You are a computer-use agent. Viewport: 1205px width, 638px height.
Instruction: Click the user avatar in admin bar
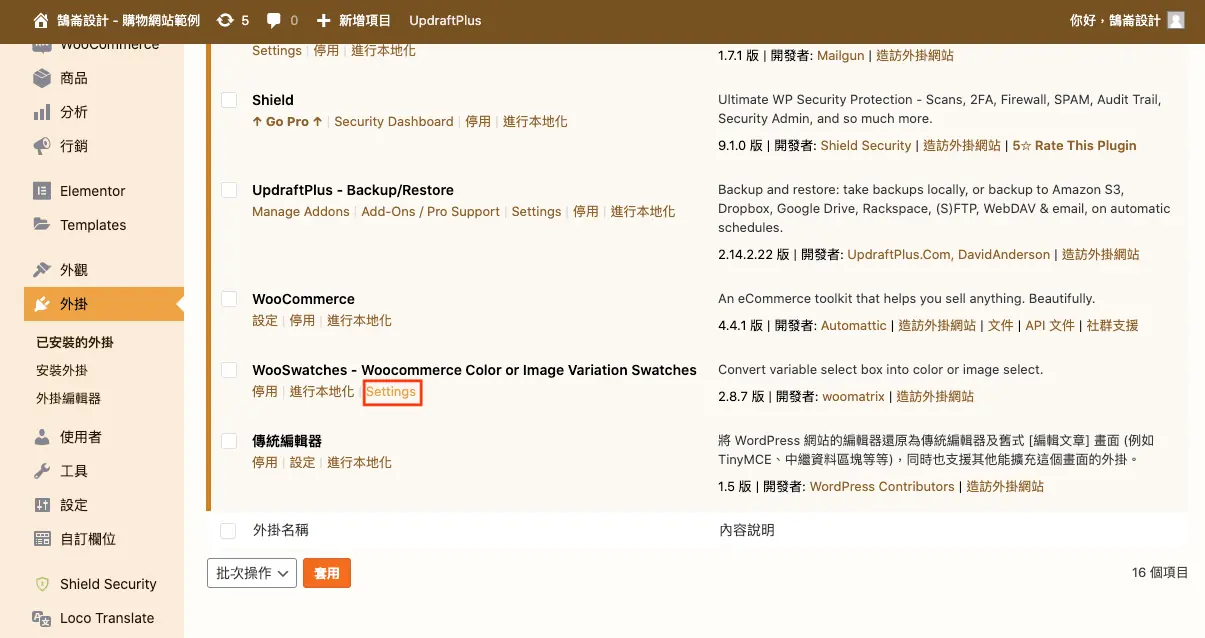(x=1176, y=20)
